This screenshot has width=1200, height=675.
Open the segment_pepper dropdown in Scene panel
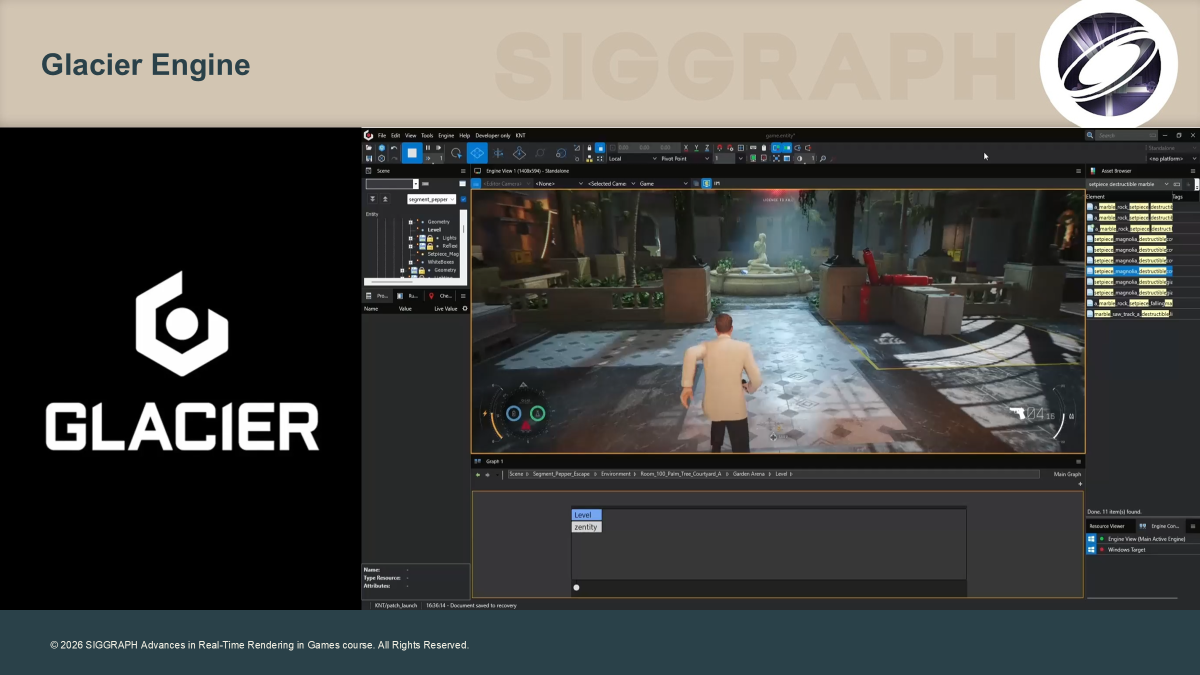click(432, 199)
